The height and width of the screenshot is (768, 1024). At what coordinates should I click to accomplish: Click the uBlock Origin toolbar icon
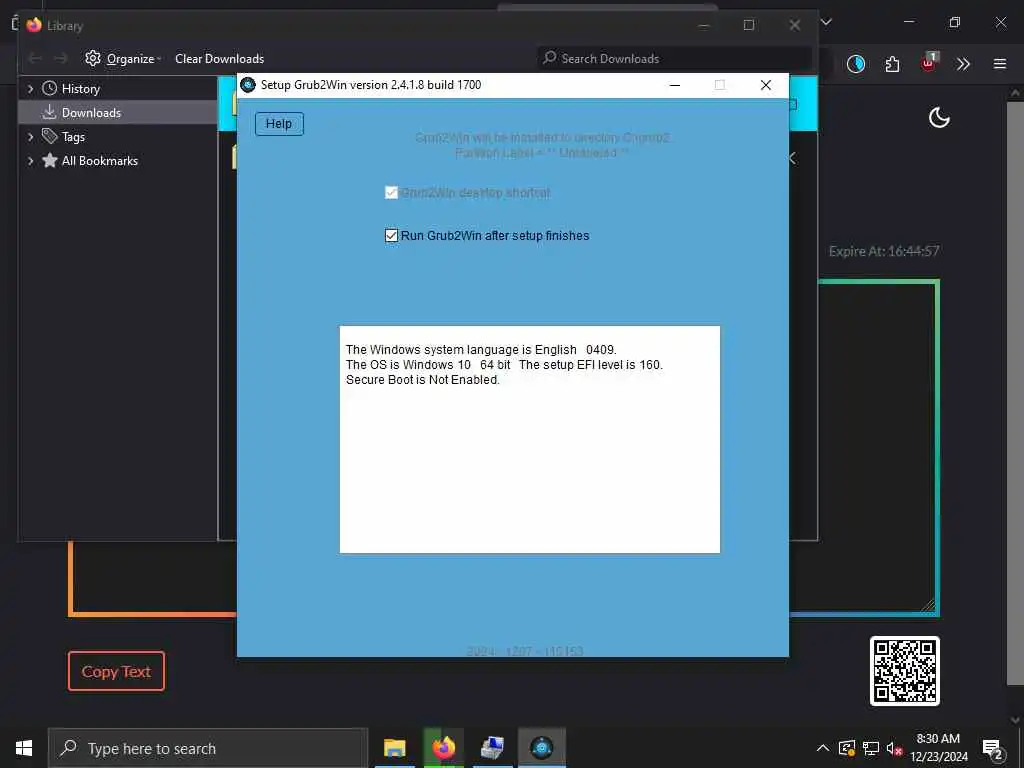point(929,63)
